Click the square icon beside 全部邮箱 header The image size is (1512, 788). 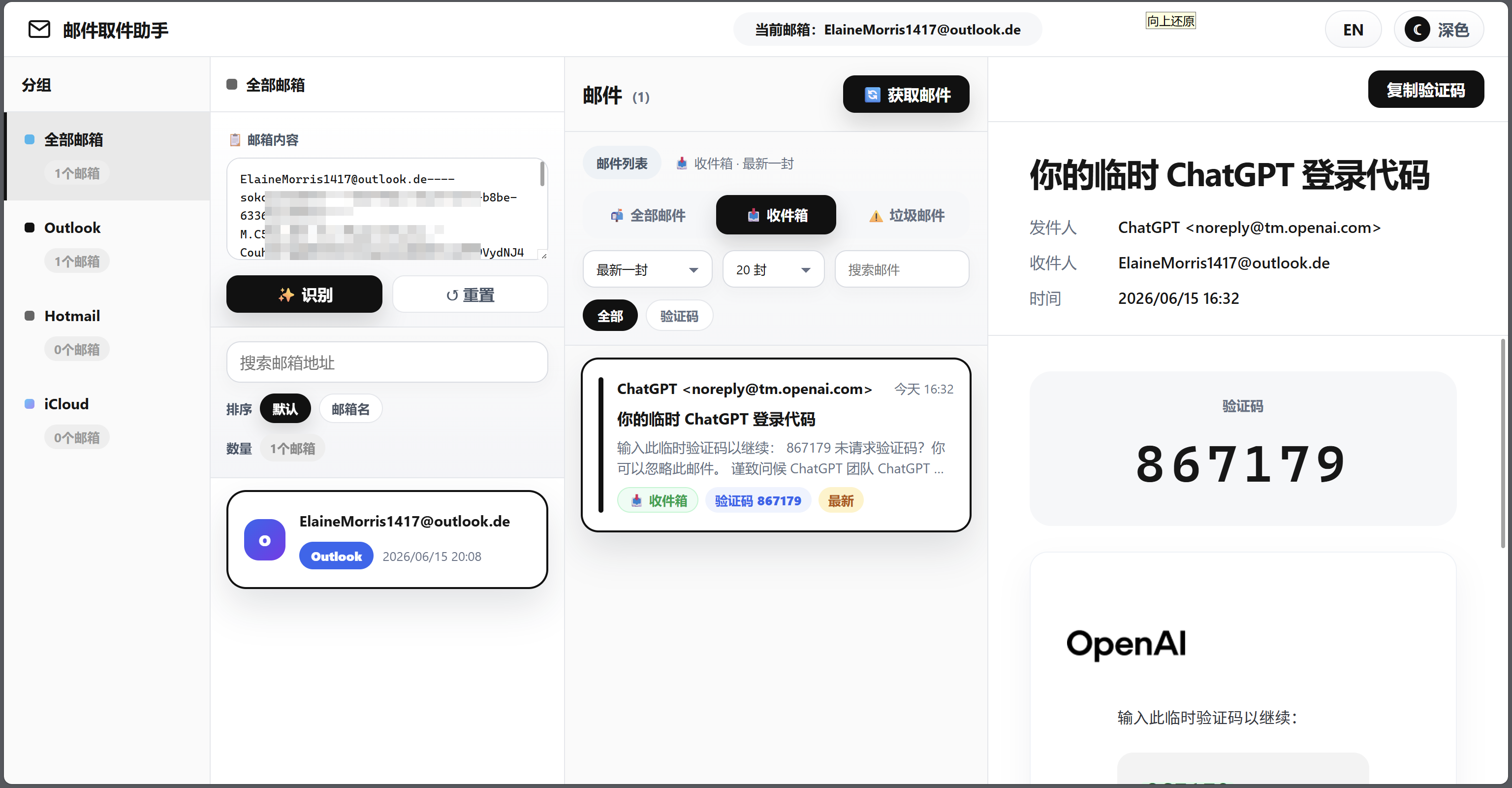232,85
